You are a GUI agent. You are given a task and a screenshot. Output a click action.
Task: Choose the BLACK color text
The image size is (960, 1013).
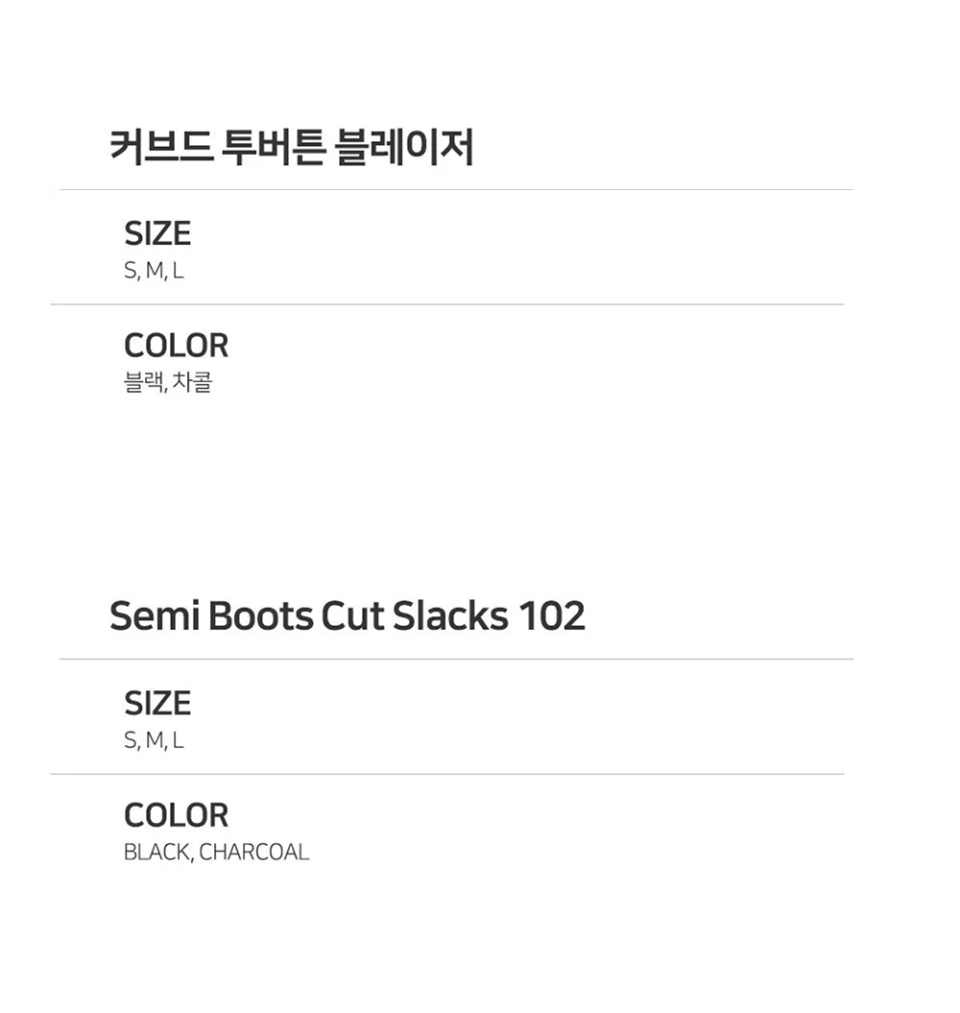(156, 853)
